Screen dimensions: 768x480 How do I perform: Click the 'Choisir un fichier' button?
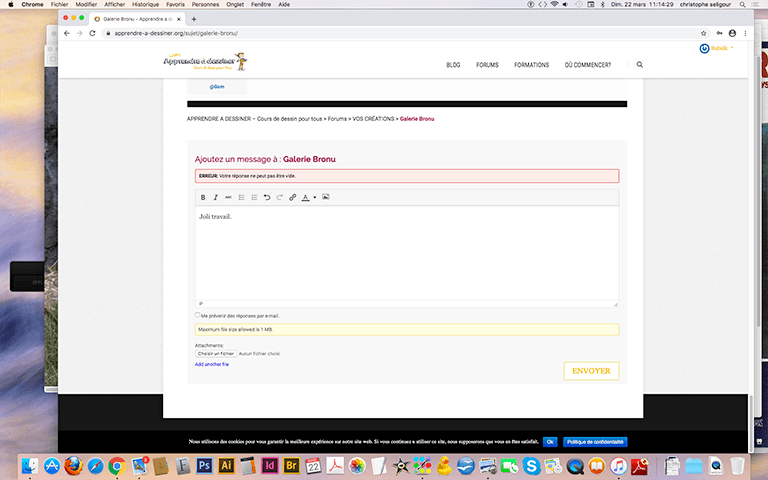click(x=216, y=354)
